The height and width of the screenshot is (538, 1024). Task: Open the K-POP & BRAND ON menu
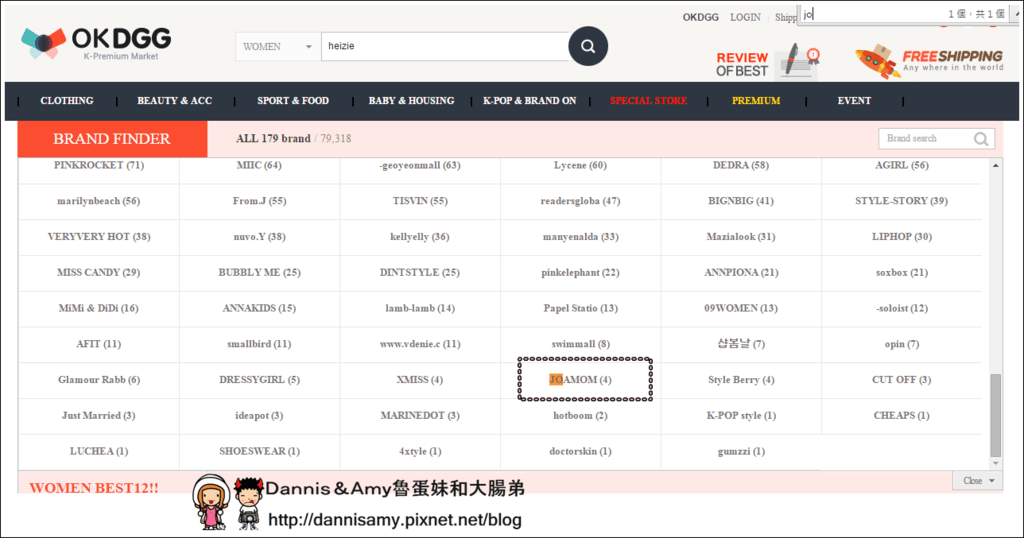[530, 101]
